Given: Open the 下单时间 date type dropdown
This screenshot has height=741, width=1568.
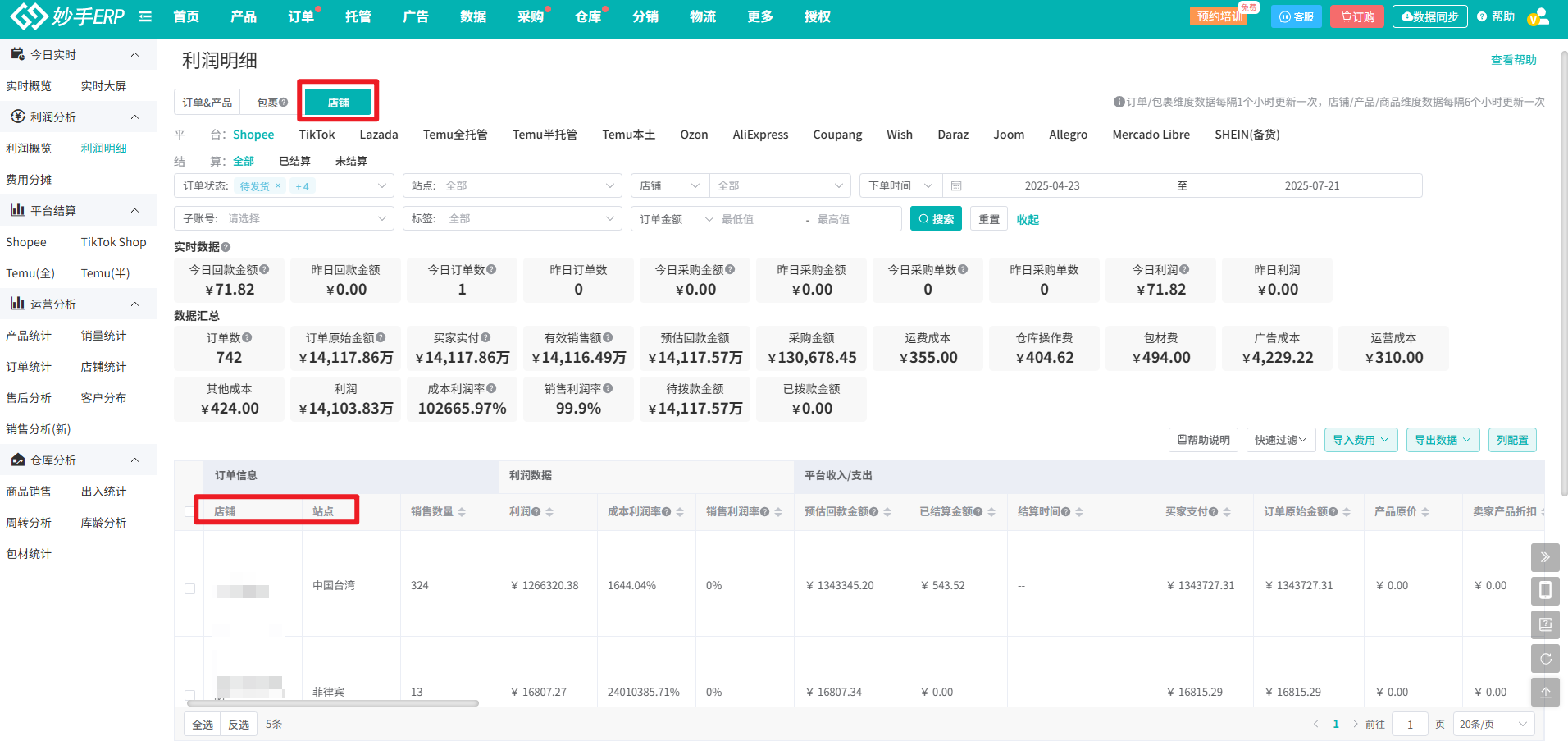Looking at the screenshot, I should (x=900, y=186).
